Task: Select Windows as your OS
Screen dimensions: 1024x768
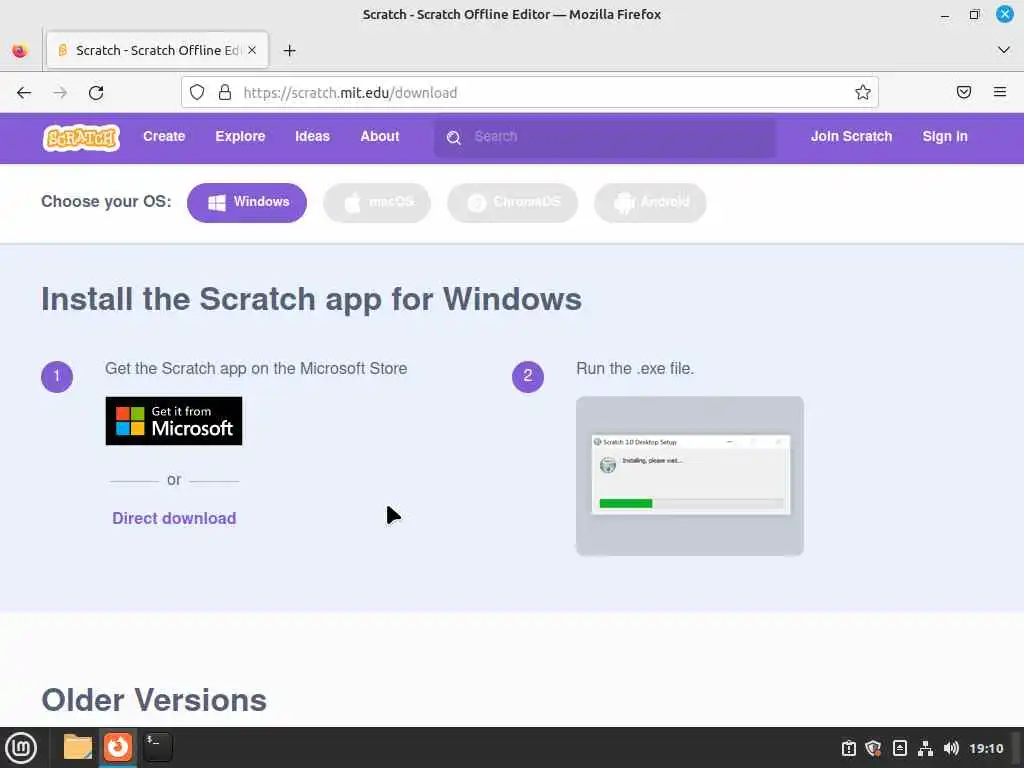Action: pyautogui.click(x=247, y=202)
